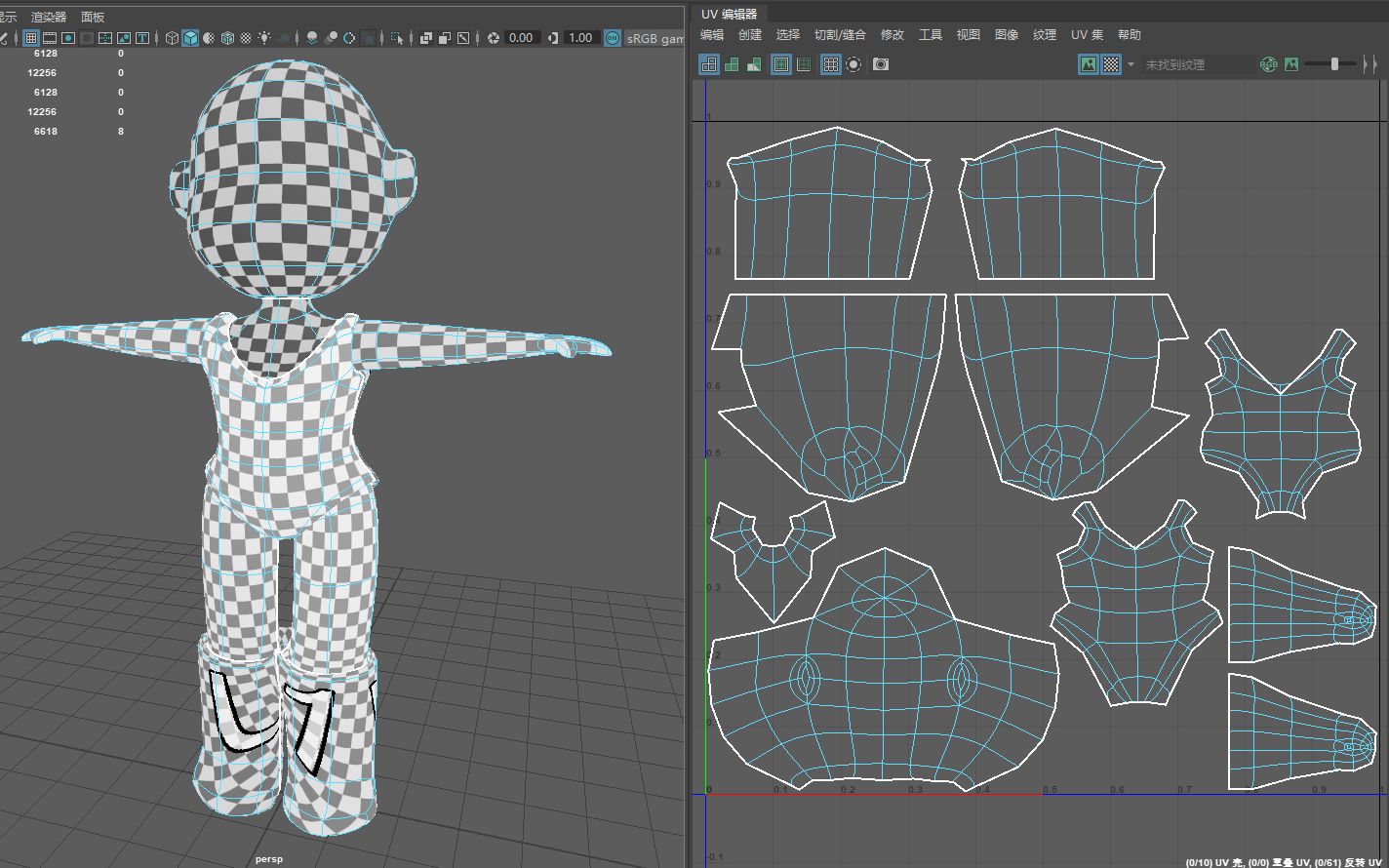
Task: Click the textured checker sphere icon
Action: click(246, 38)
